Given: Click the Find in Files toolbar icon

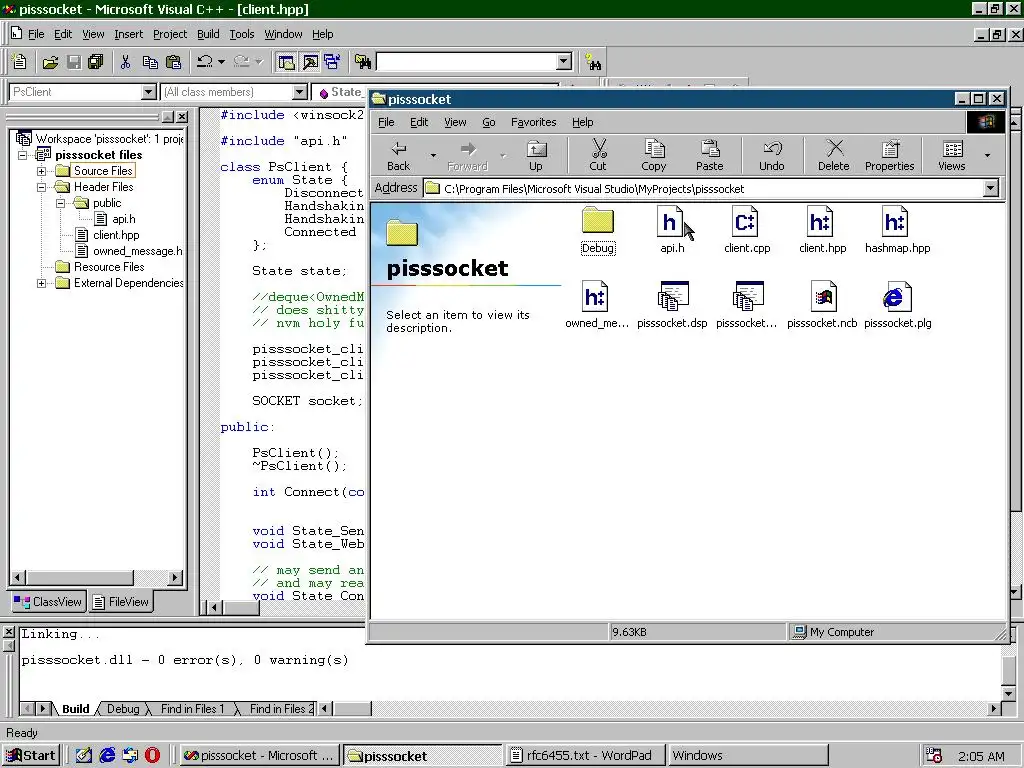Looking at the screenshot, I should [x=363, y=62].
